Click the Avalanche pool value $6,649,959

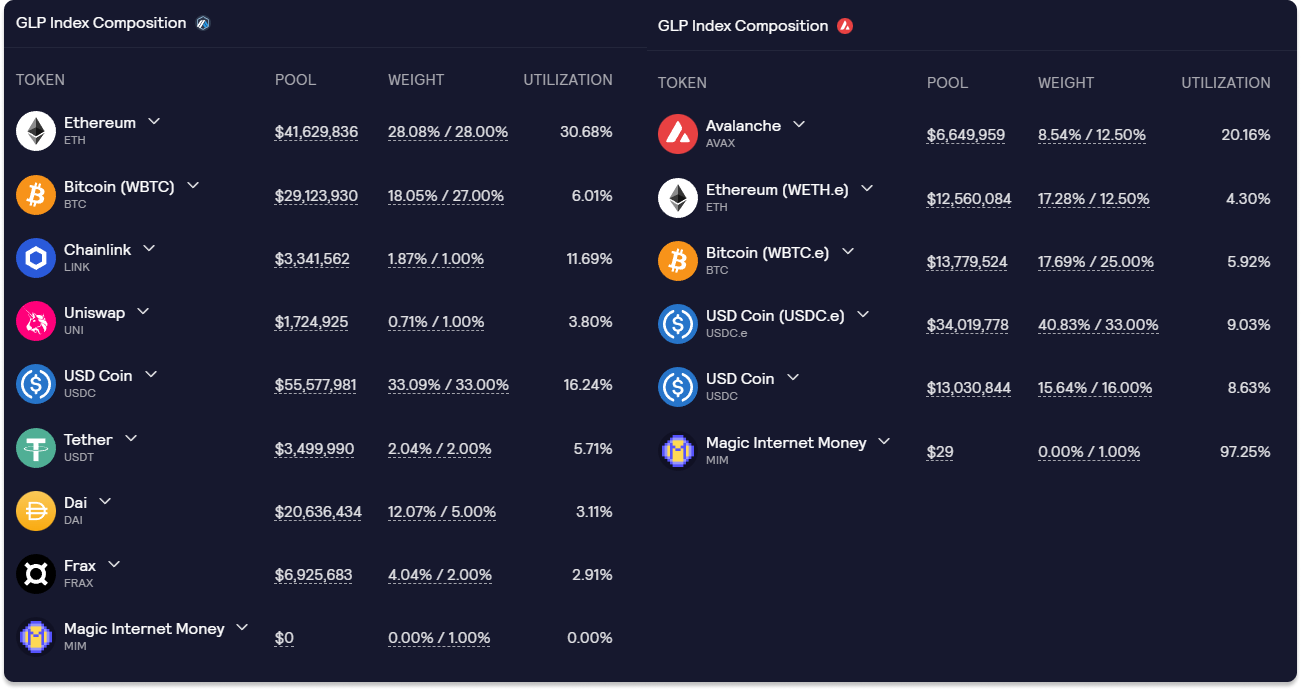[x=966, y=135]
